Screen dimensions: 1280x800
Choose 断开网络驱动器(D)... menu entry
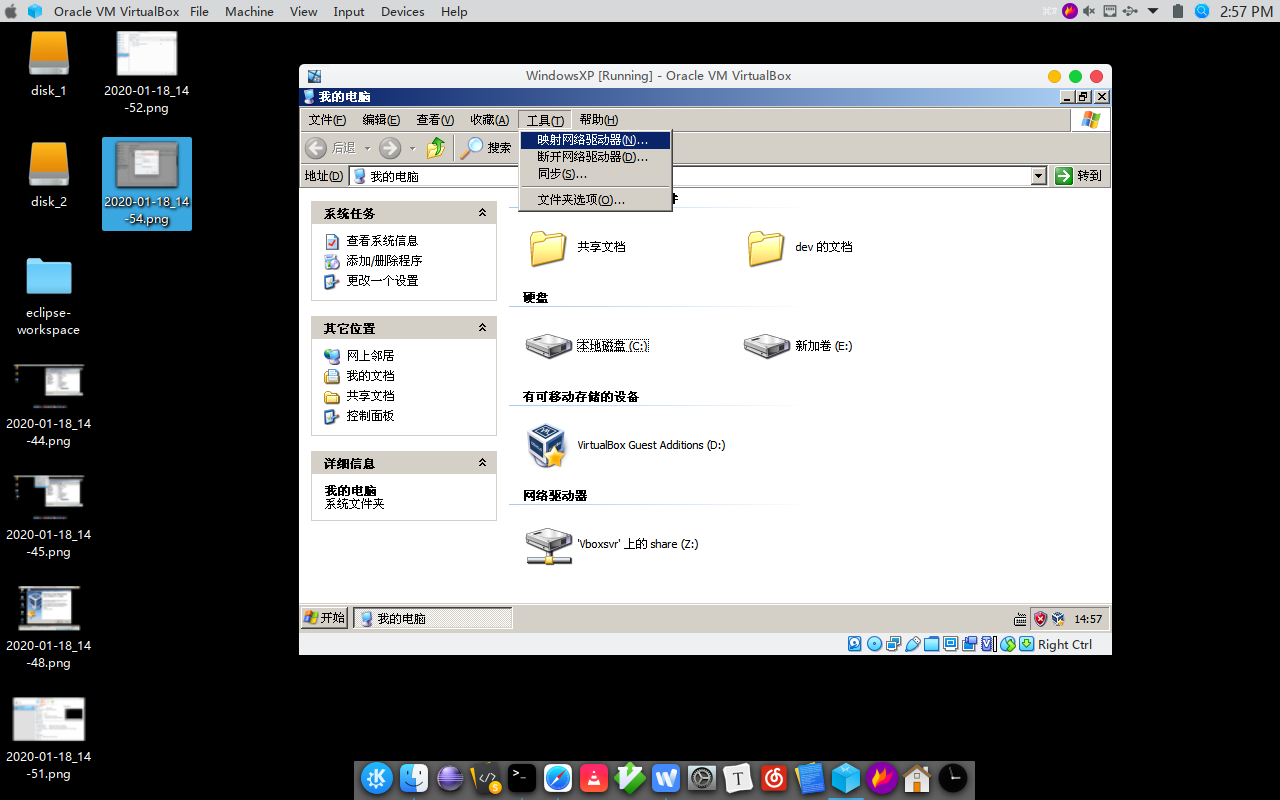[595, 157]
